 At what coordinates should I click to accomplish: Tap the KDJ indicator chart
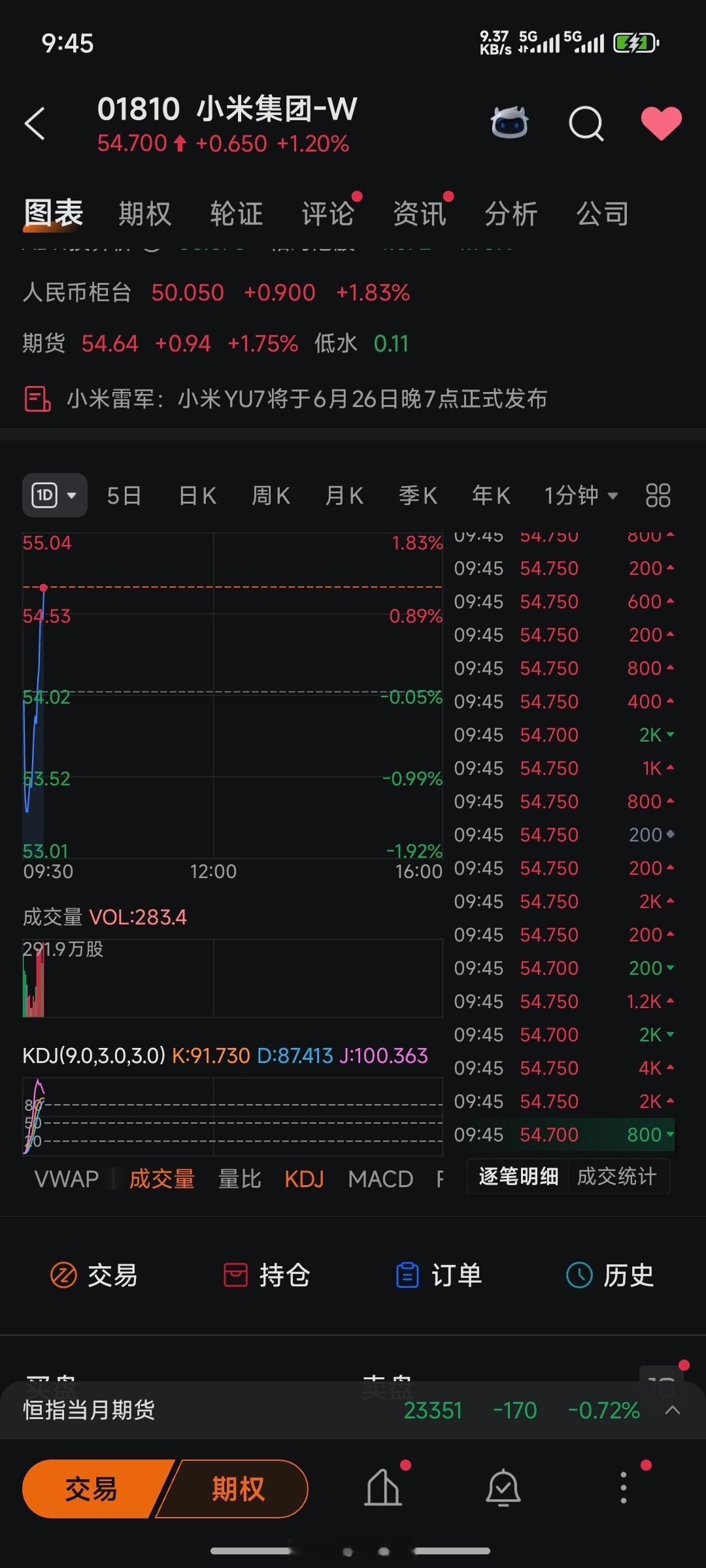point(233,1116)
